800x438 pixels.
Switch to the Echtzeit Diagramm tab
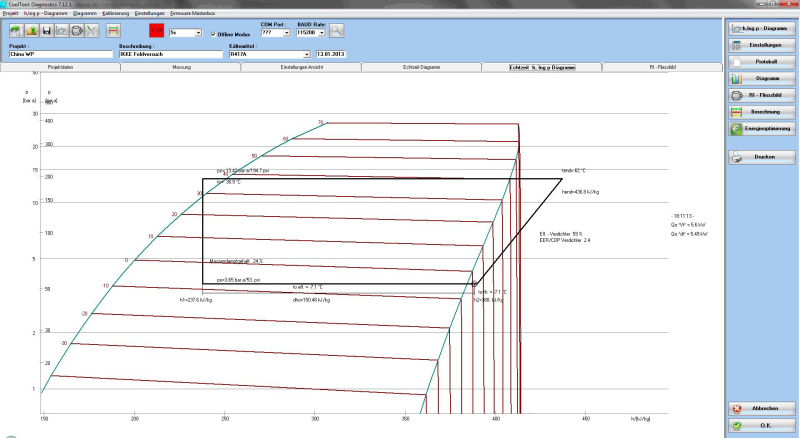click(421, 67)
